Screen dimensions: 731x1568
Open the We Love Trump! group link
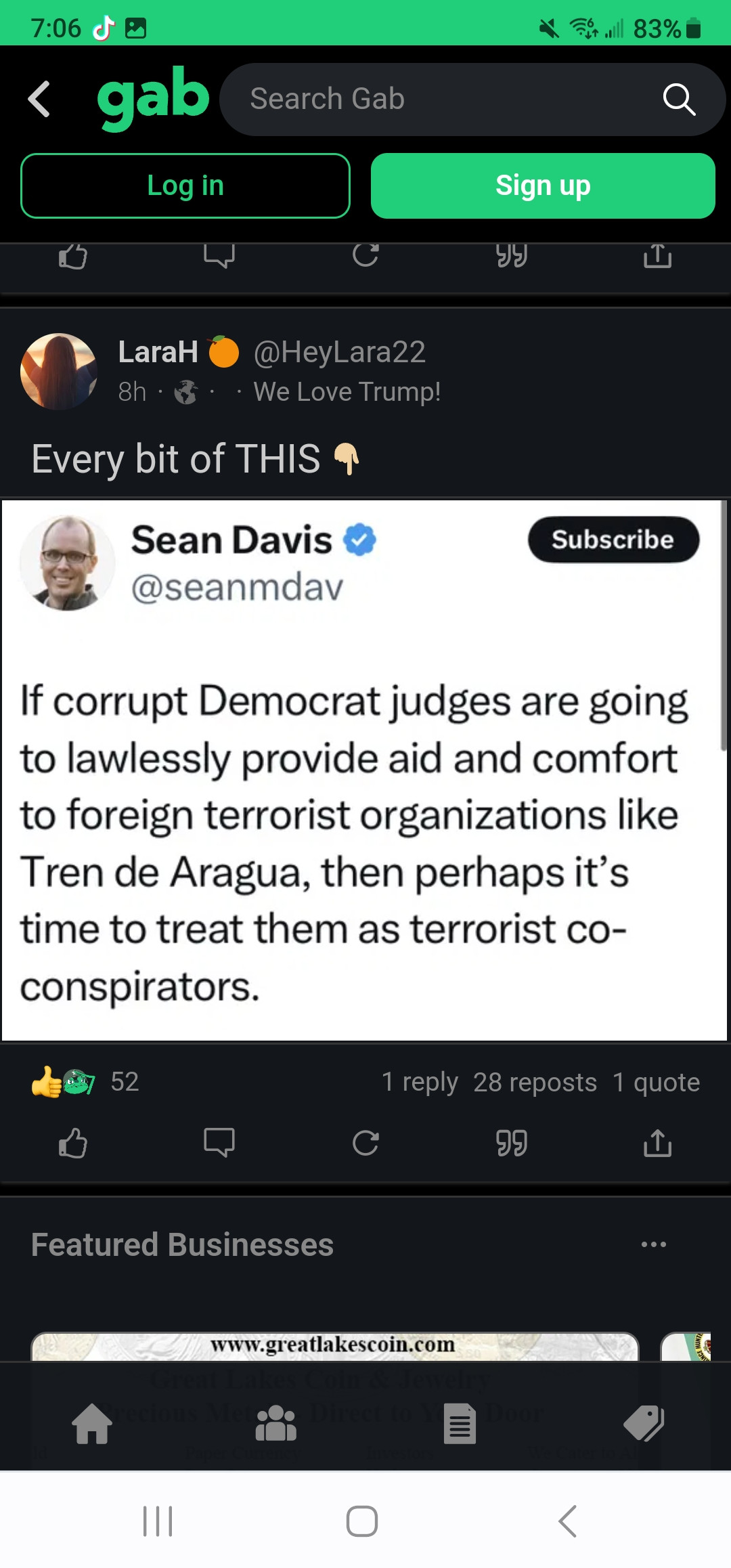tap(347, 392)
